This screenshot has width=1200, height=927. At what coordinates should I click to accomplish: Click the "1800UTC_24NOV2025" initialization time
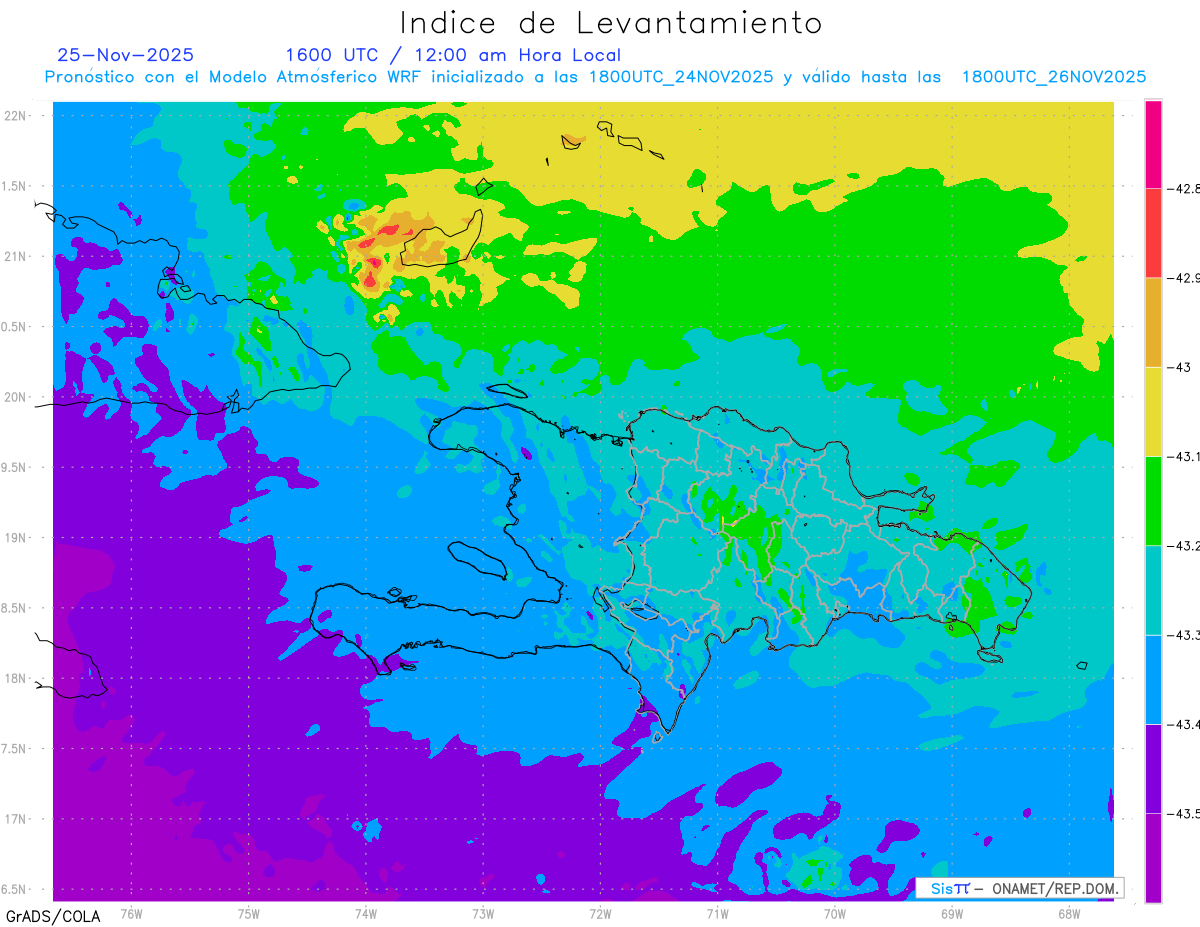pyautogui.click(x=680, y=77)
